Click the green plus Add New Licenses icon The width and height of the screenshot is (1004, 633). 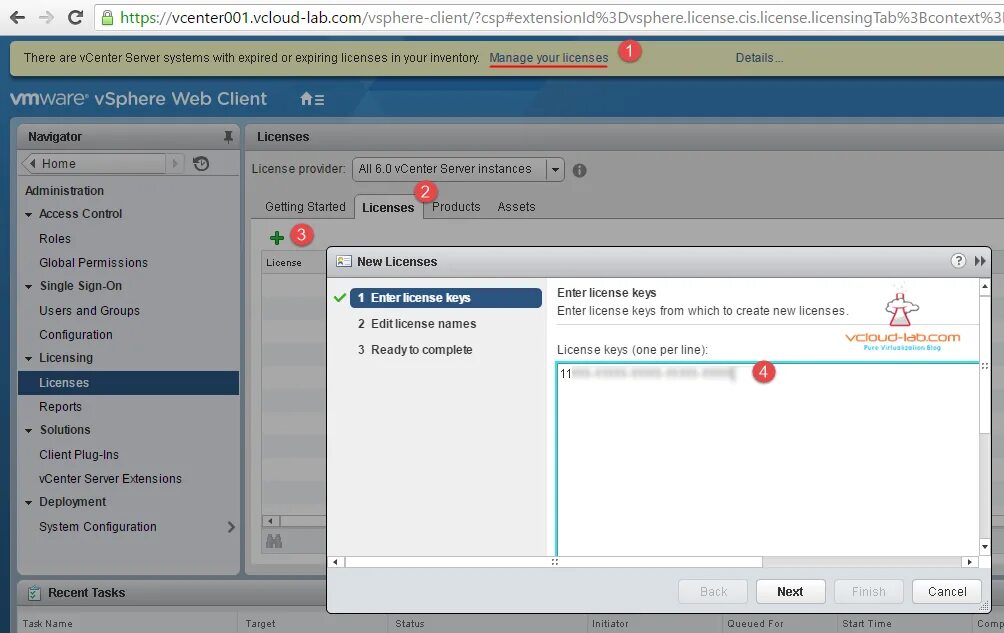pyautogui.click(x=276, y=237)
